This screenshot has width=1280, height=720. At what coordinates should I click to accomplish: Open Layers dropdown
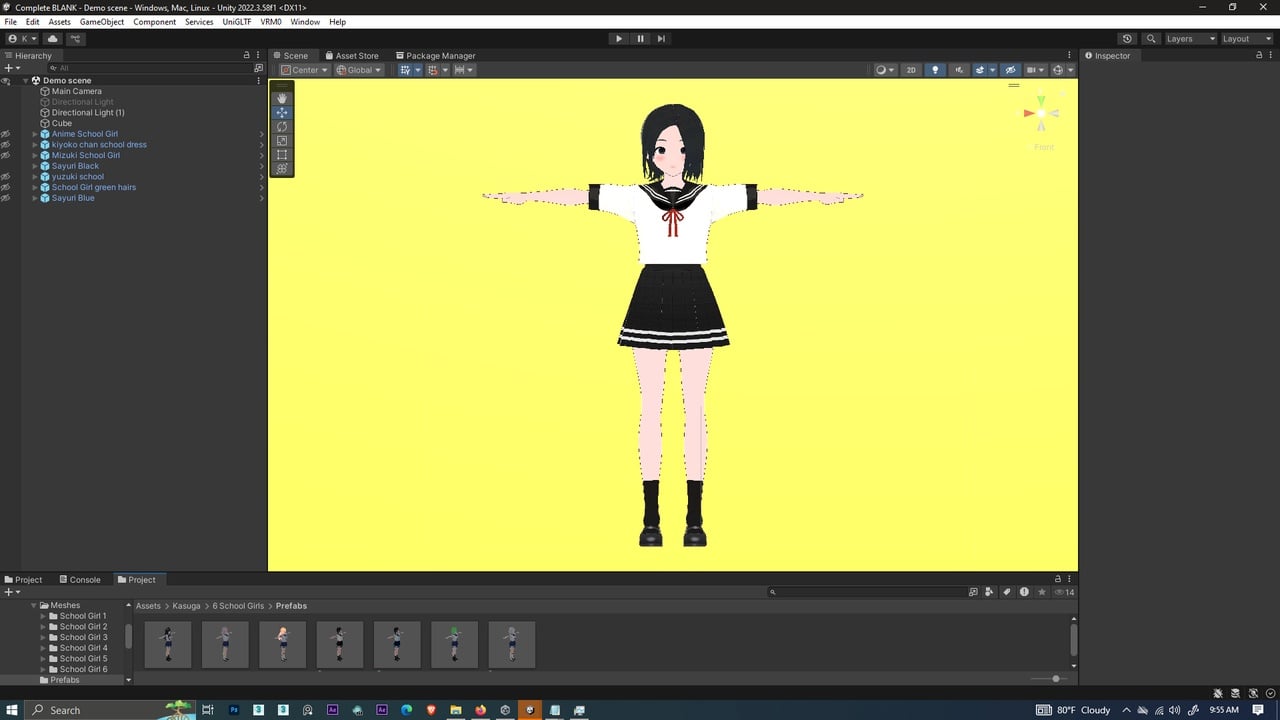point(1190,39)
